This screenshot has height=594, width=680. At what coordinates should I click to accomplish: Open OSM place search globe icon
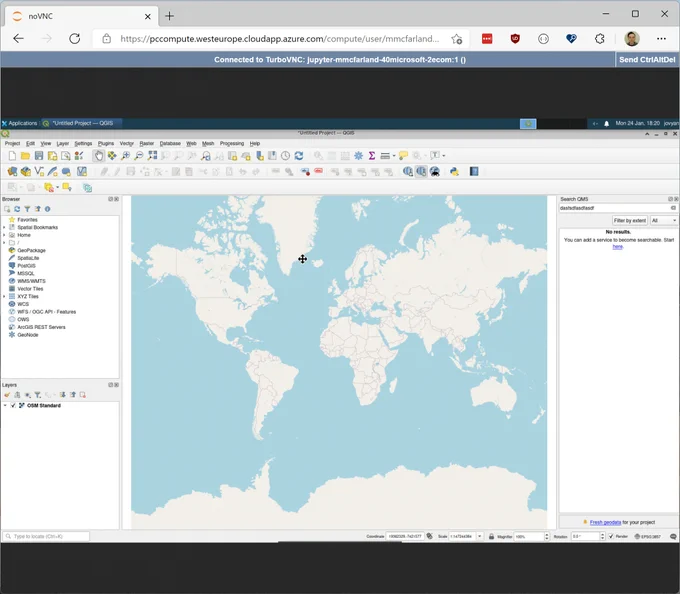[435, 172]
